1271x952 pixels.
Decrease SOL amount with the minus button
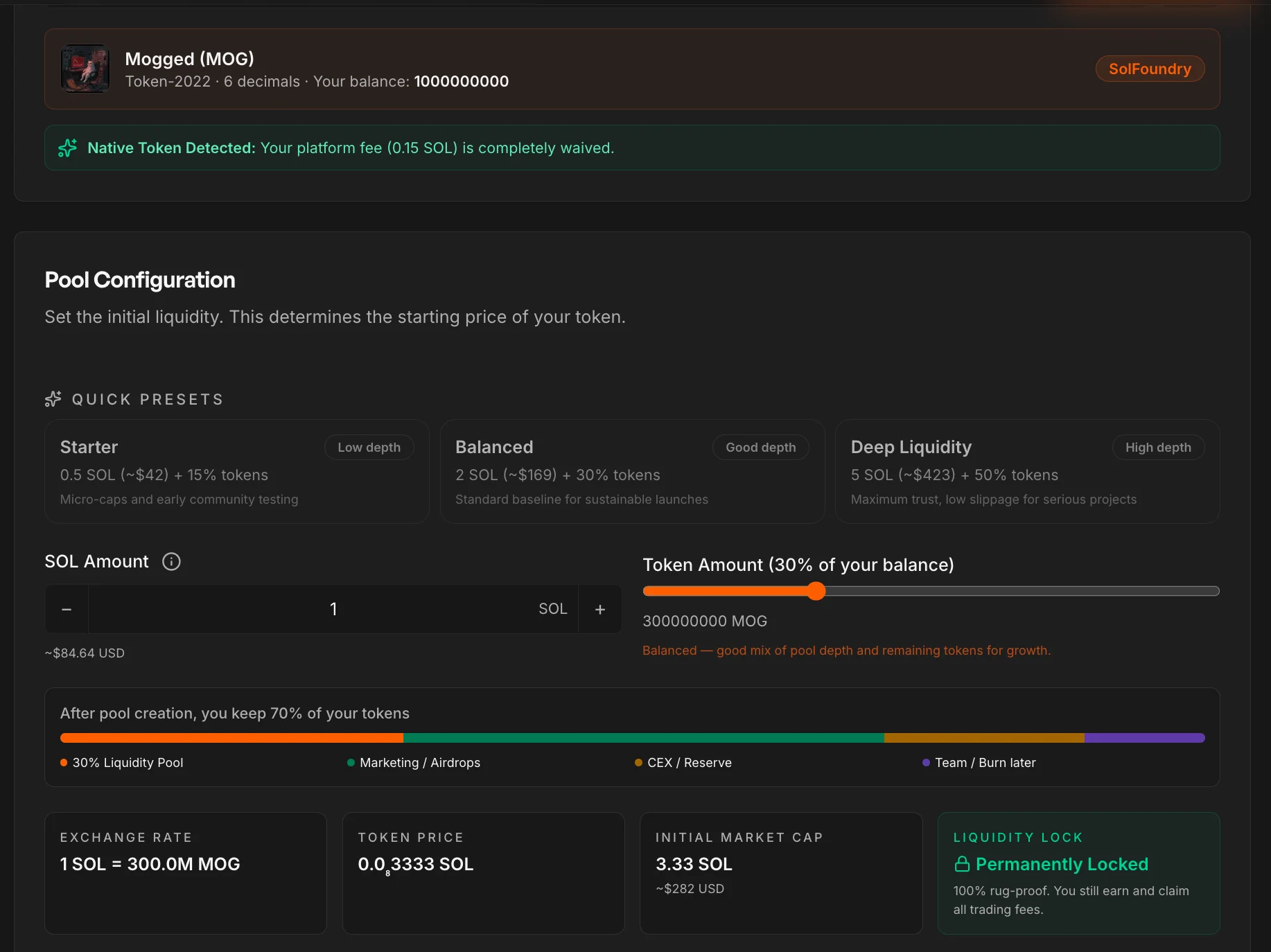[67, 609]
